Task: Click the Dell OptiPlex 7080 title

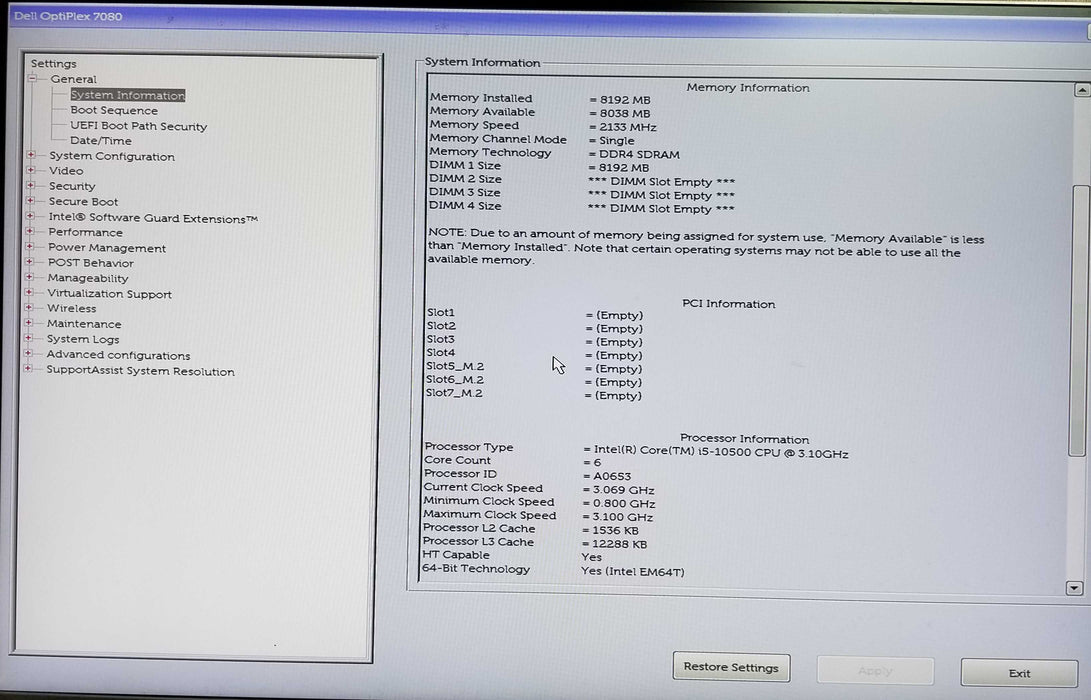Action: click(x=68, y=16)
